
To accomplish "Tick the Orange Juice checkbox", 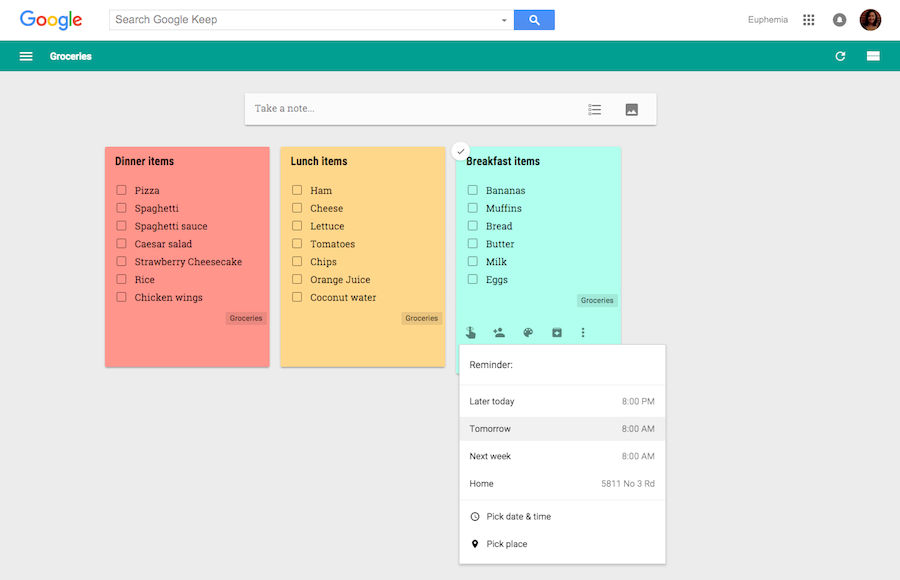I will (297, 280).
